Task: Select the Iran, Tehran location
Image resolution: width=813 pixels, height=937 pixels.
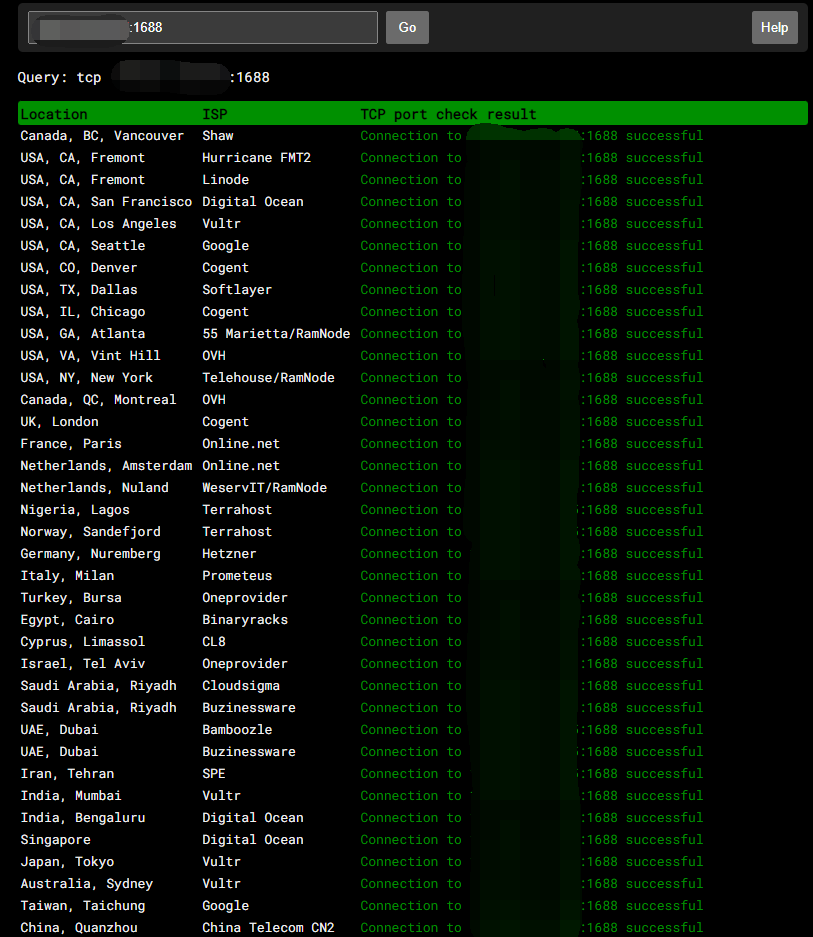Action: pyautogui.click(x=67, y=774)
